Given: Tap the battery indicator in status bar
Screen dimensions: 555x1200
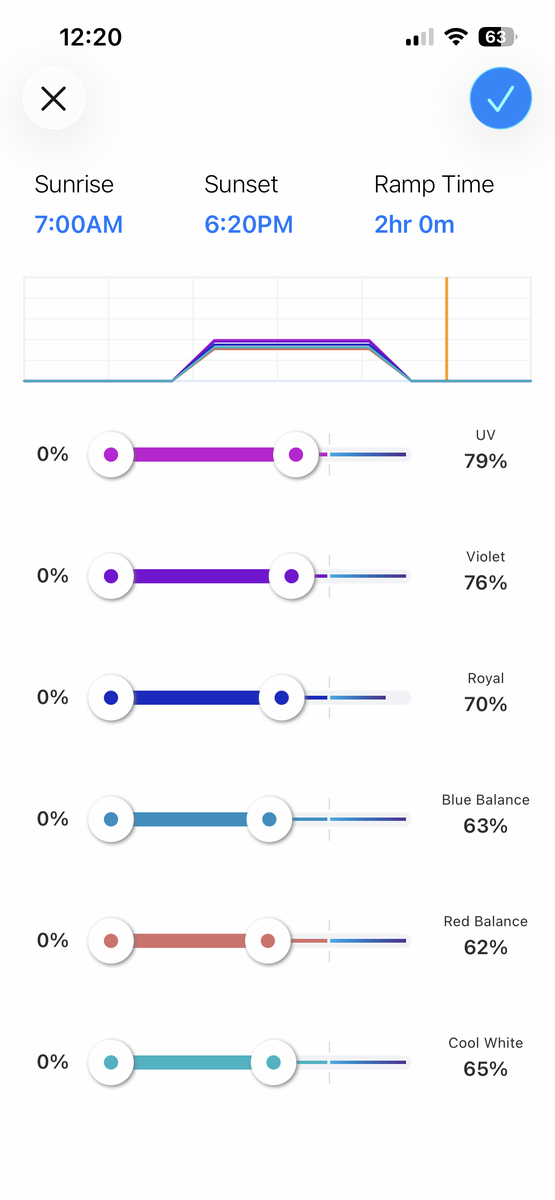Looking at the screenshot, I should tap(498, 37).
